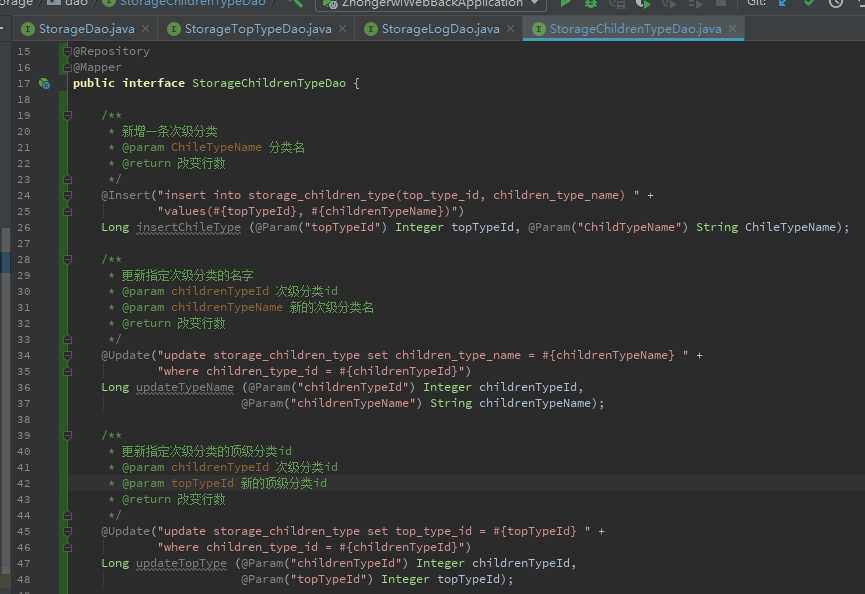Viewport: 865px width, 594px height.
Task: Click the @Update annotation on line 34
Action: 125,355
